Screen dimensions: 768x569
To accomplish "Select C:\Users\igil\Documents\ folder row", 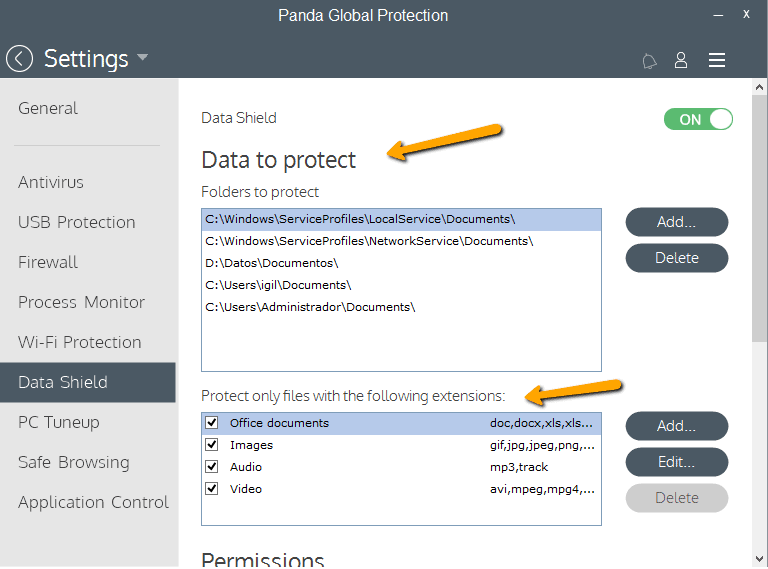I will pos(401,285).
